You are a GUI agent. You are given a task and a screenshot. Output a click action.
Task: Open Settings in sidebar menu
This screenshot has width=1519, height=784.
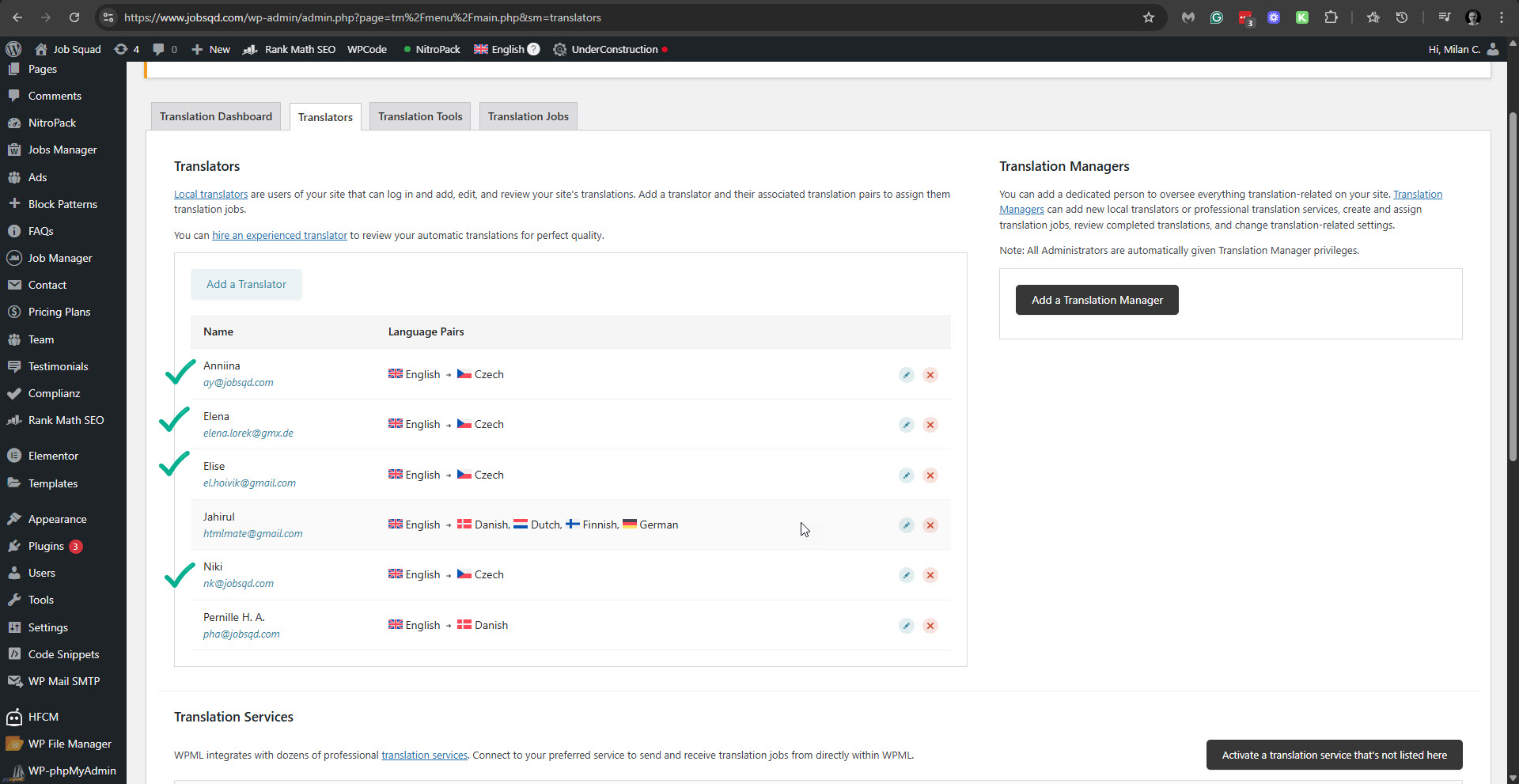[x=47, y=627]
